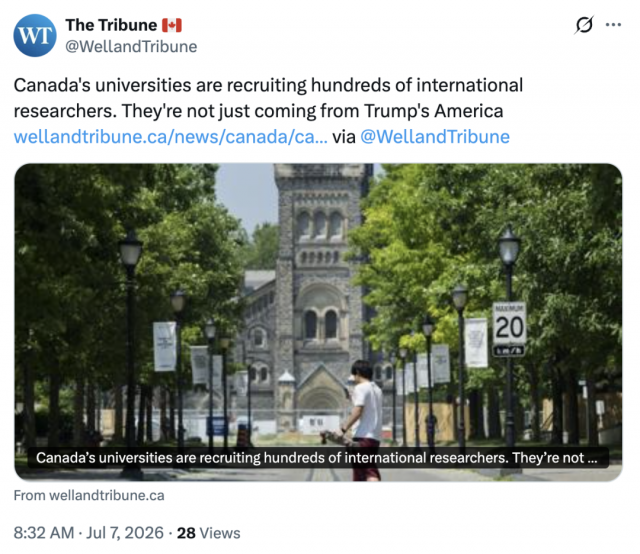Screen dimensions: 640x554
Task: Click the article headline caption overlay
Action: pos(318,458)
